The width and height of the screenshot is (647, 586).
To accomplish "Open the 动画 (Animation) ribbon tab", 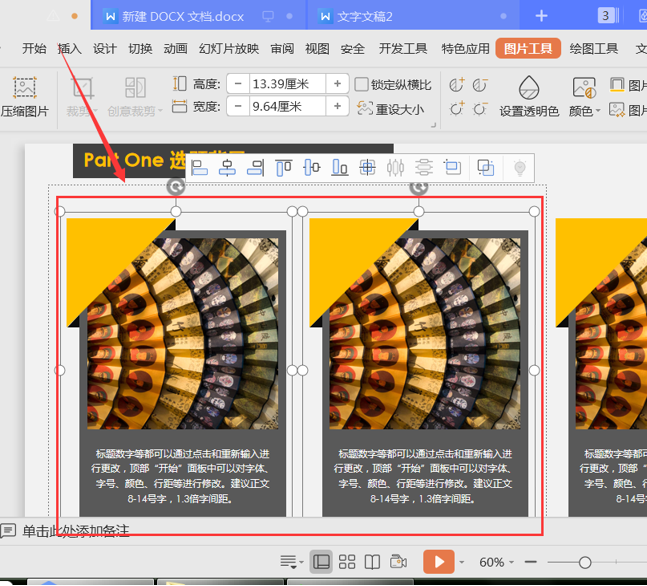I will 175,48.
